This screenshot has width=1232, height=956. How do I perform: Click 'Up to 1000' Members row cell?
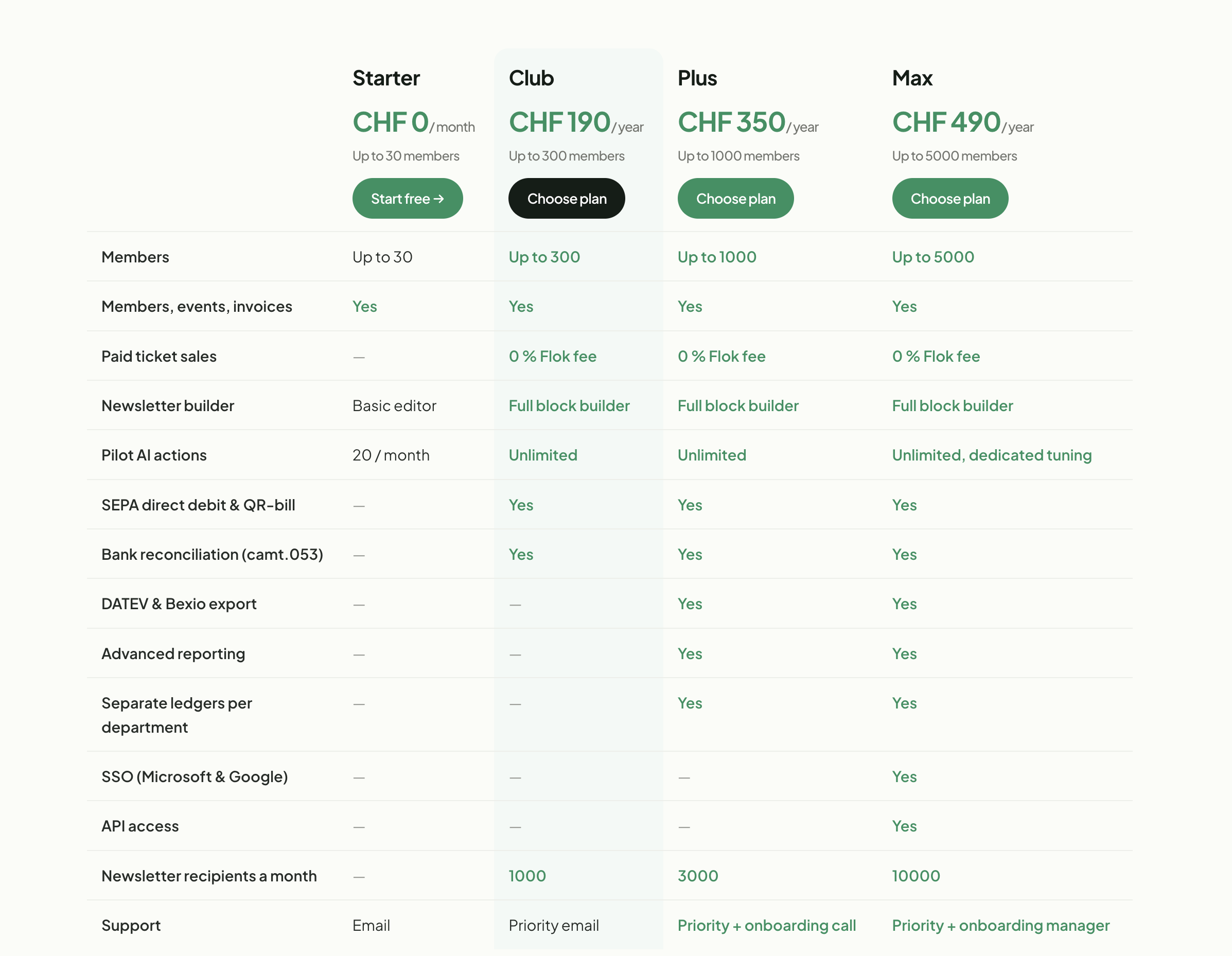click(717, 257)
